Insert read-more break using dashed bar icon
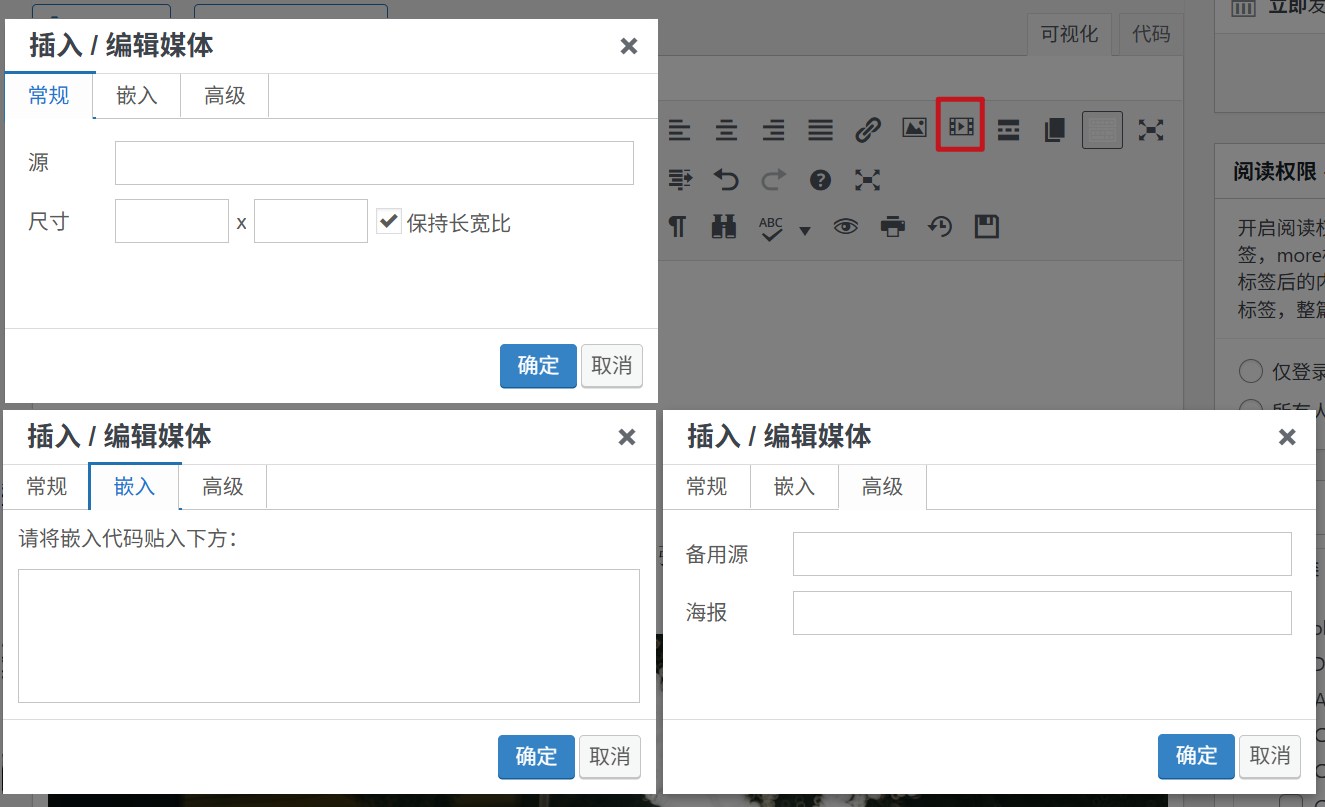 pyautogui.click(x=1008, y=130)
